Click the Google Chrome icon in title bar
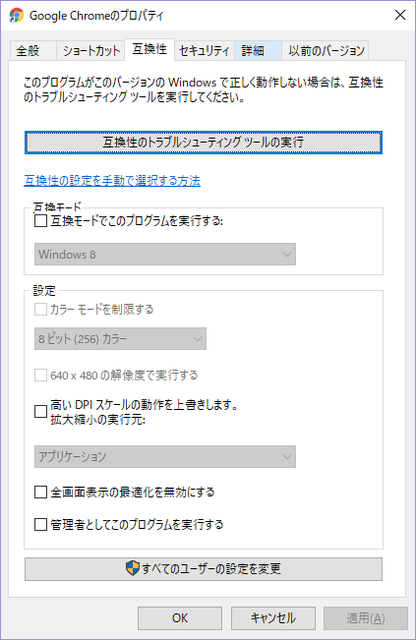The height and width of the screenshot is (640, 416). [x=16, y=16]
